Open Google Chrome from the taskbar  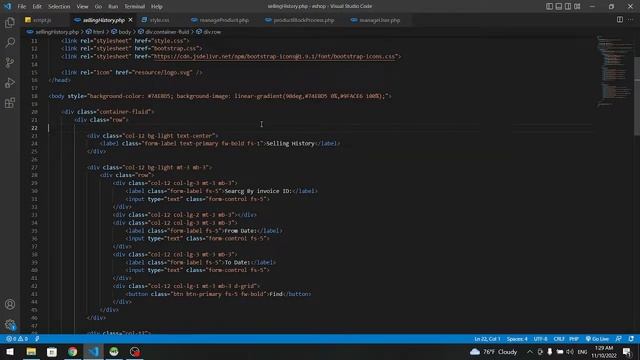point(73,352)
